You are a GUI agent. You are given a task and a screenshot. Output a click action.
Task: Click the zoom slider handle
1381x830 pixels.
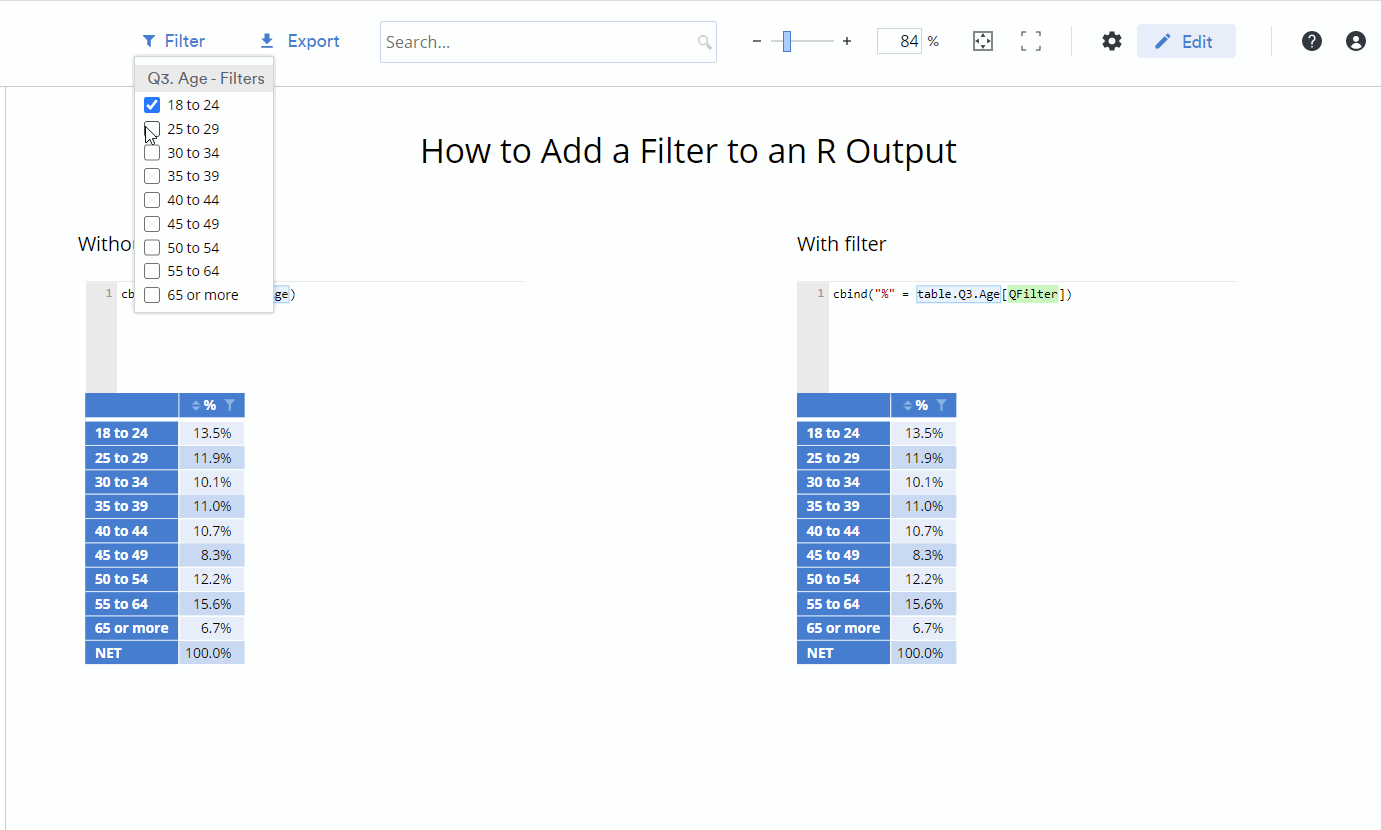[x=787, y=41]
